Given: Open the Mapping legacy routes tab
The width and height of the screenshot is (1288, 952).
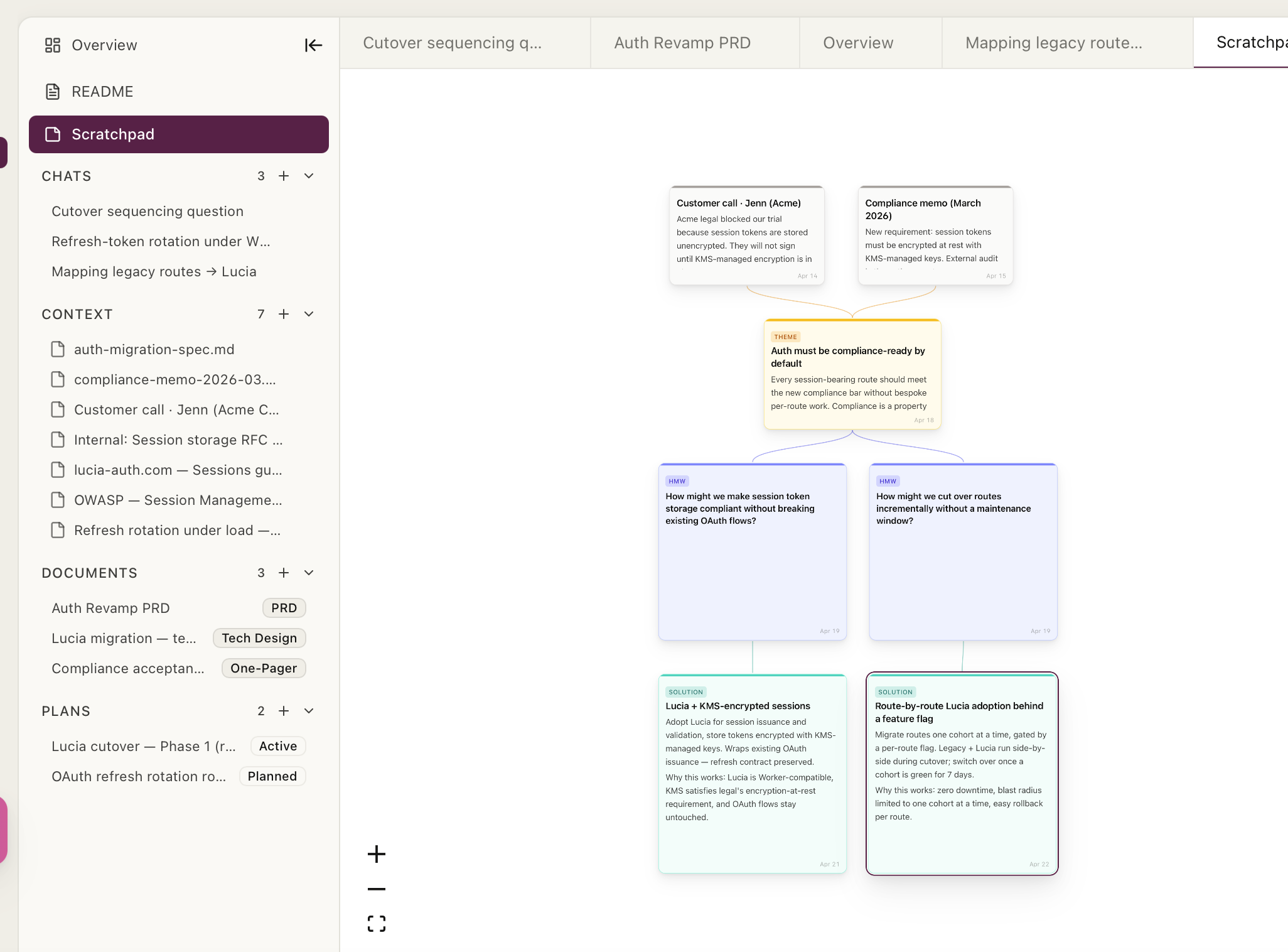Looking at the screenshot, I should pos(1053,43).
